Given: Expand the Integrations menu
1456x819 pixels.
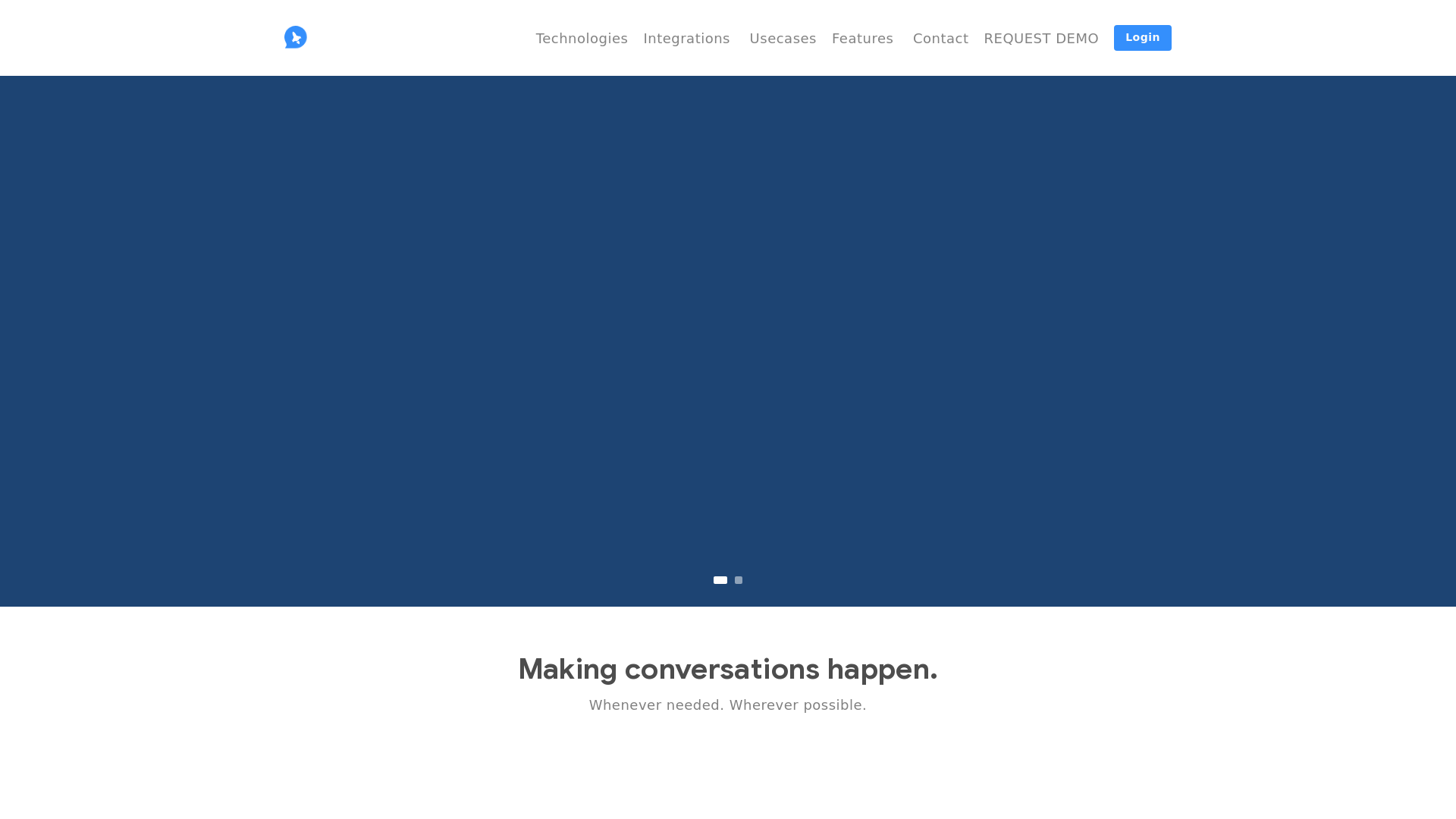Looking at the screenshot, I should click(686, 38).
